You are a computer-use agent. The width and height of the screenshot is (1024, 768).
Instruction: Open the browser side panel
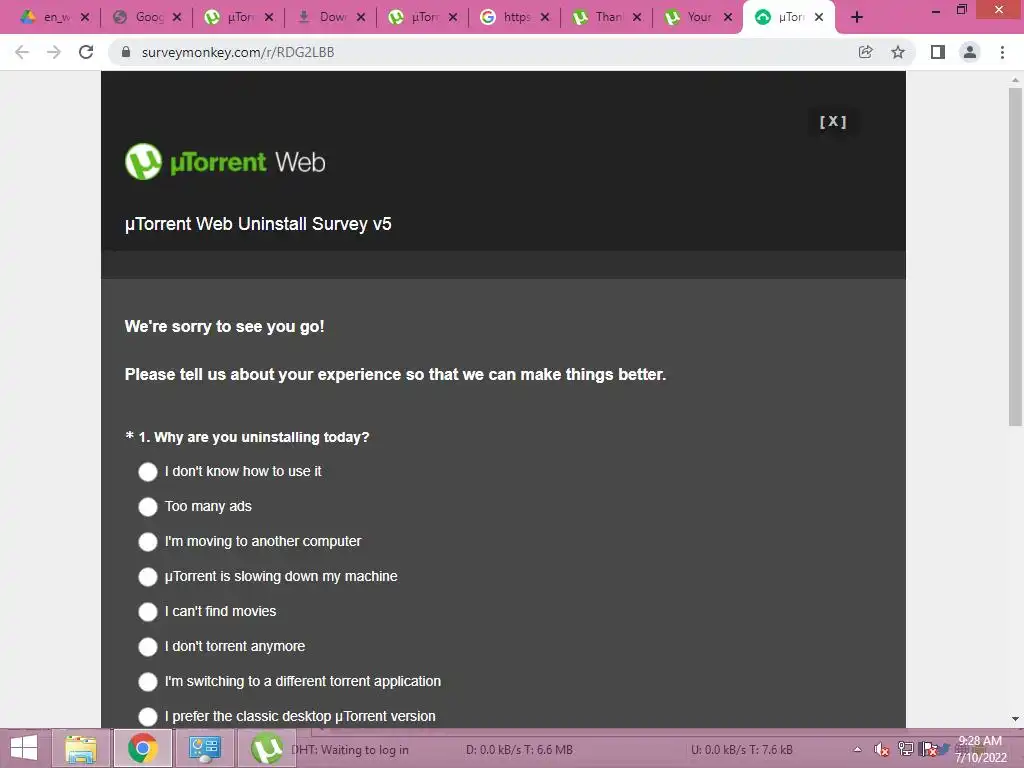point(938,52)
